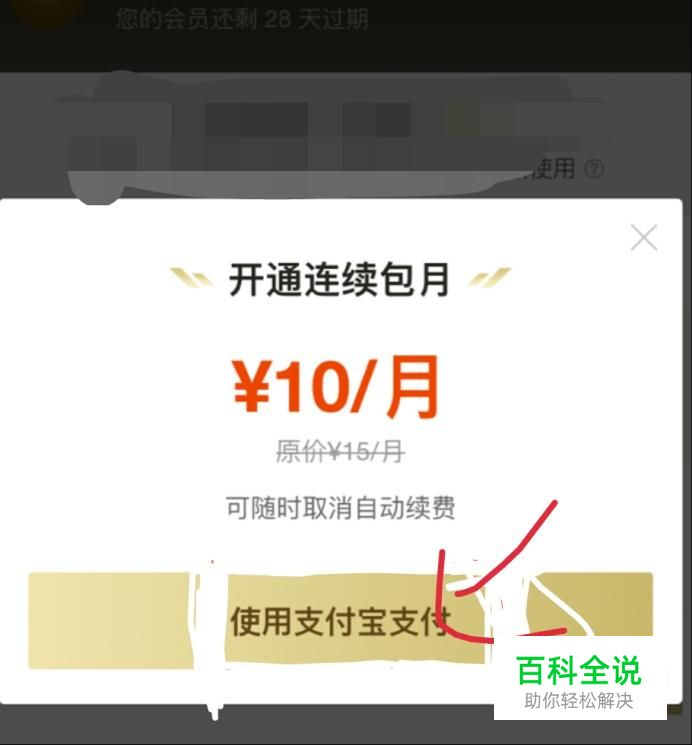Tap the 可随时取消自动续费 note

point(340,508)
